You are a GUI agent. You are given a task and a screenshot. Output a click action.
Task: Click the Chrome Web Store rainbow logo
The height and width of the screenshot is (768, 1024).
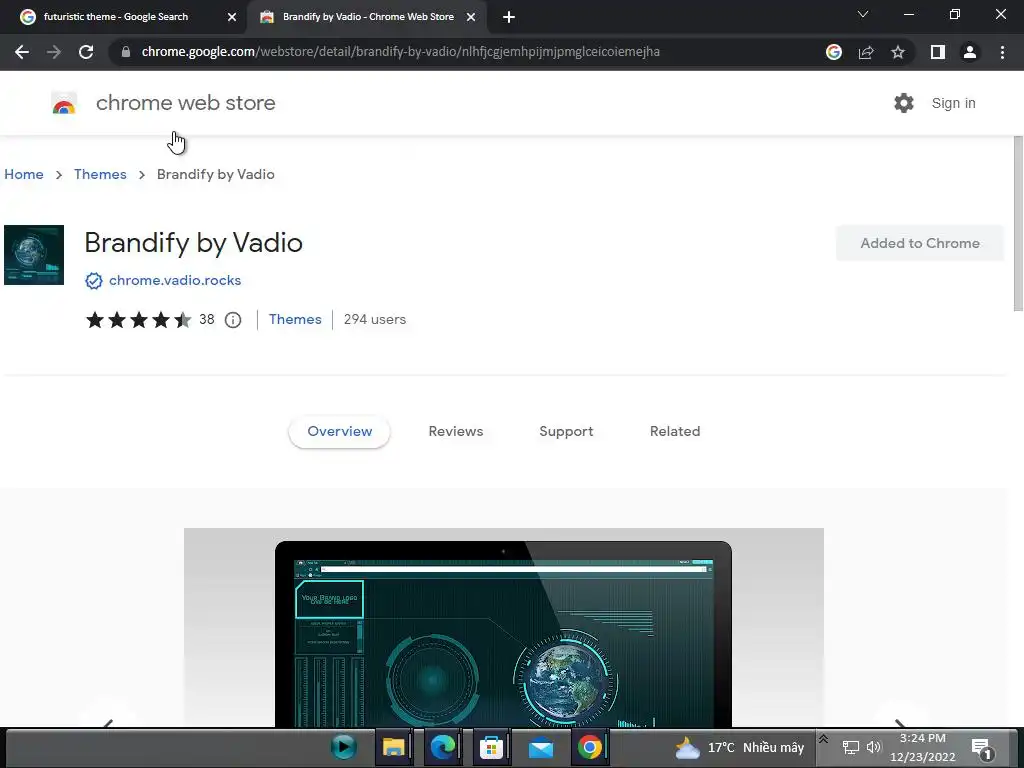(64, 103)
